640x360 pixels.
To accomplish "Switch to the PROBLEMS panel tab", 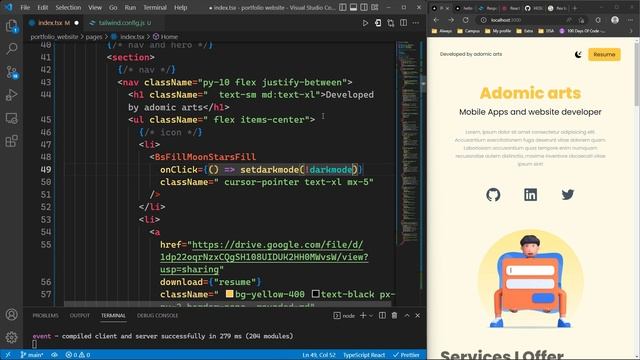I will coord(45,316).
